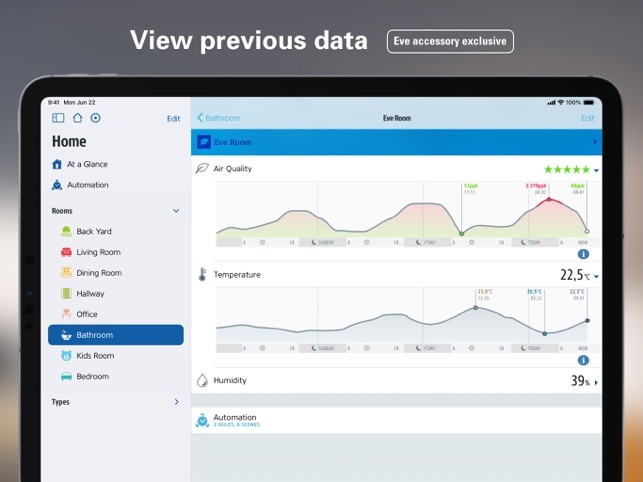Expand the Types section
The height and width of the screenshot is (482, 643).
(x=176, y=402)
